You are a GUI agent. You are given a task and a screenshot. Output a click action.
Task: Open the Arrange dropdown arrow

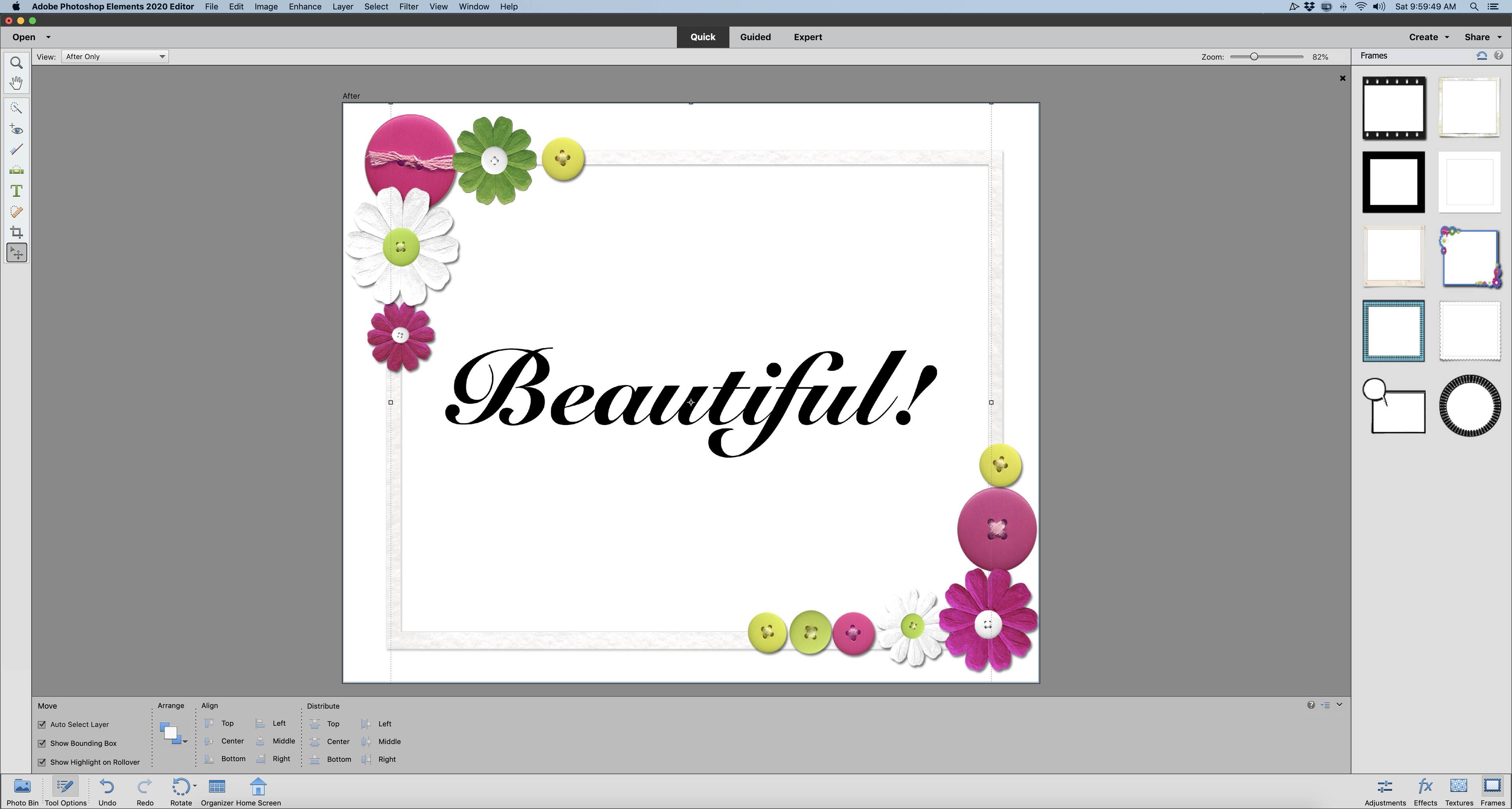[185, 742]
